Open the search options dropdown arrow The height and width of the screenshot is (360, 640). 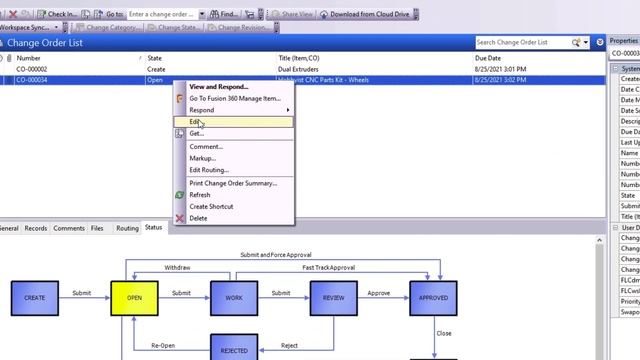click(586, 42)
